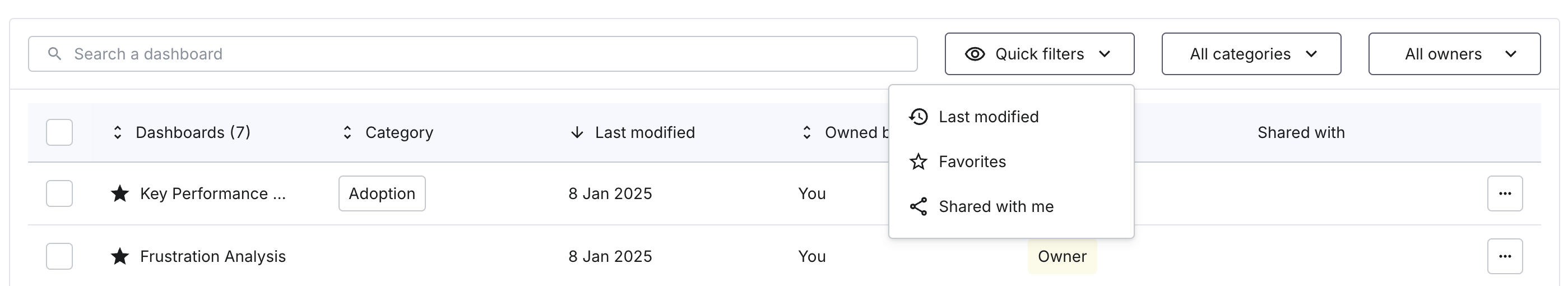Collapse the Quick filters dropdown
Screen dimensions: 1568x286
(x=1040, y=54)
